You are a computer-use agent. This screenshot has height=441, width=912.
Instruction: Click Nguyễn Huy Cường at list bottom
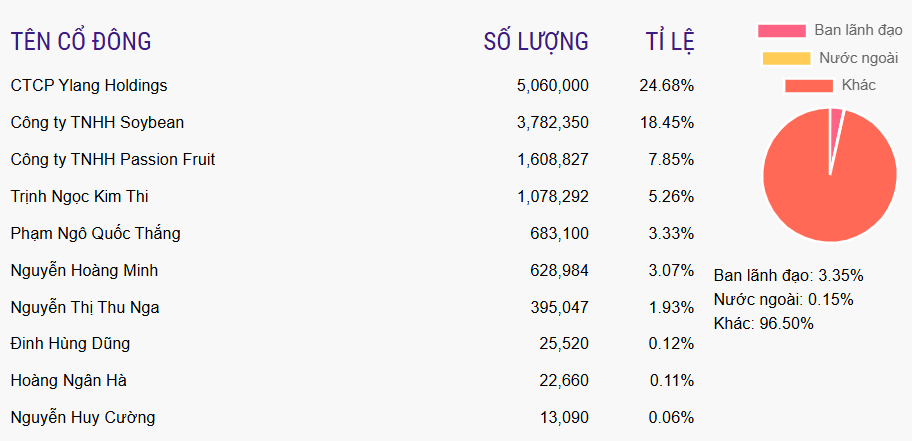(83, 418)
